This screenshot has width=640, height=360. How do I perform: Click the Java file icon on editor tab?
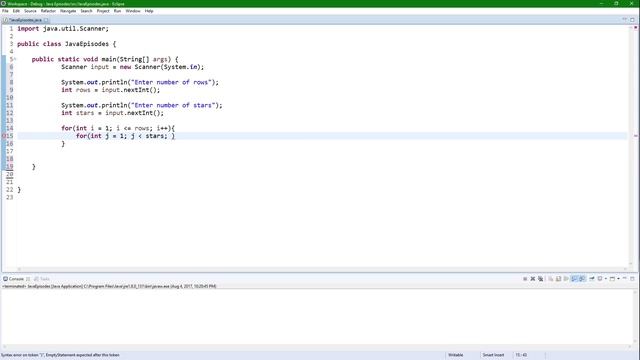coord(5,20)
